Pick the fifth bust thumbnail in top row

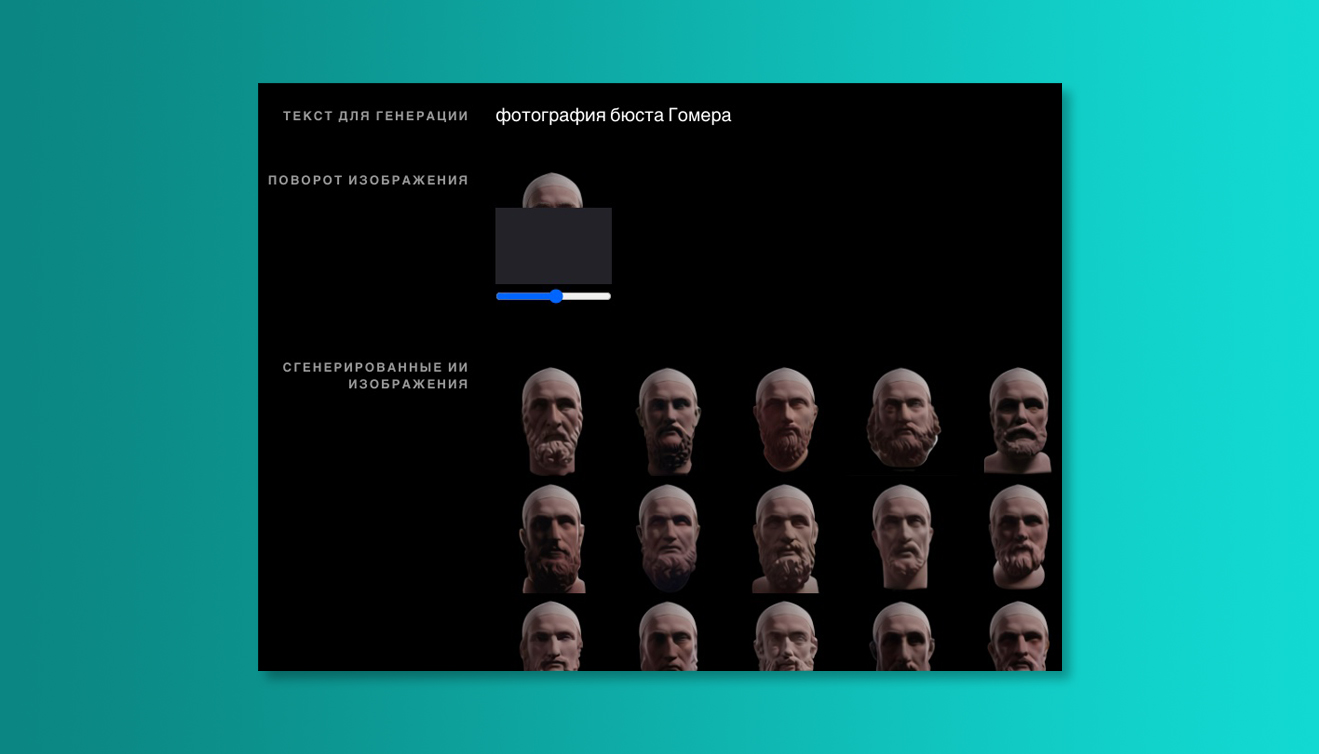point(1018,420)
